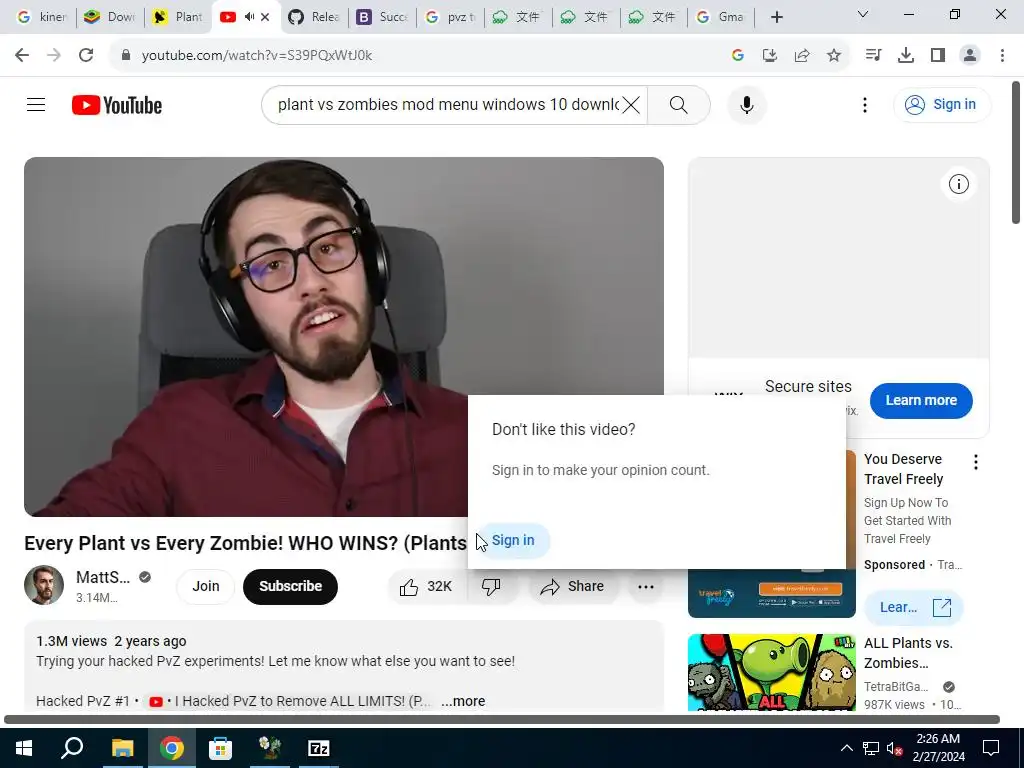The height and width of the screenshot is (768, 1024).
Task: Mute the YouTube tab audio icon
Action: coord(249,17)
